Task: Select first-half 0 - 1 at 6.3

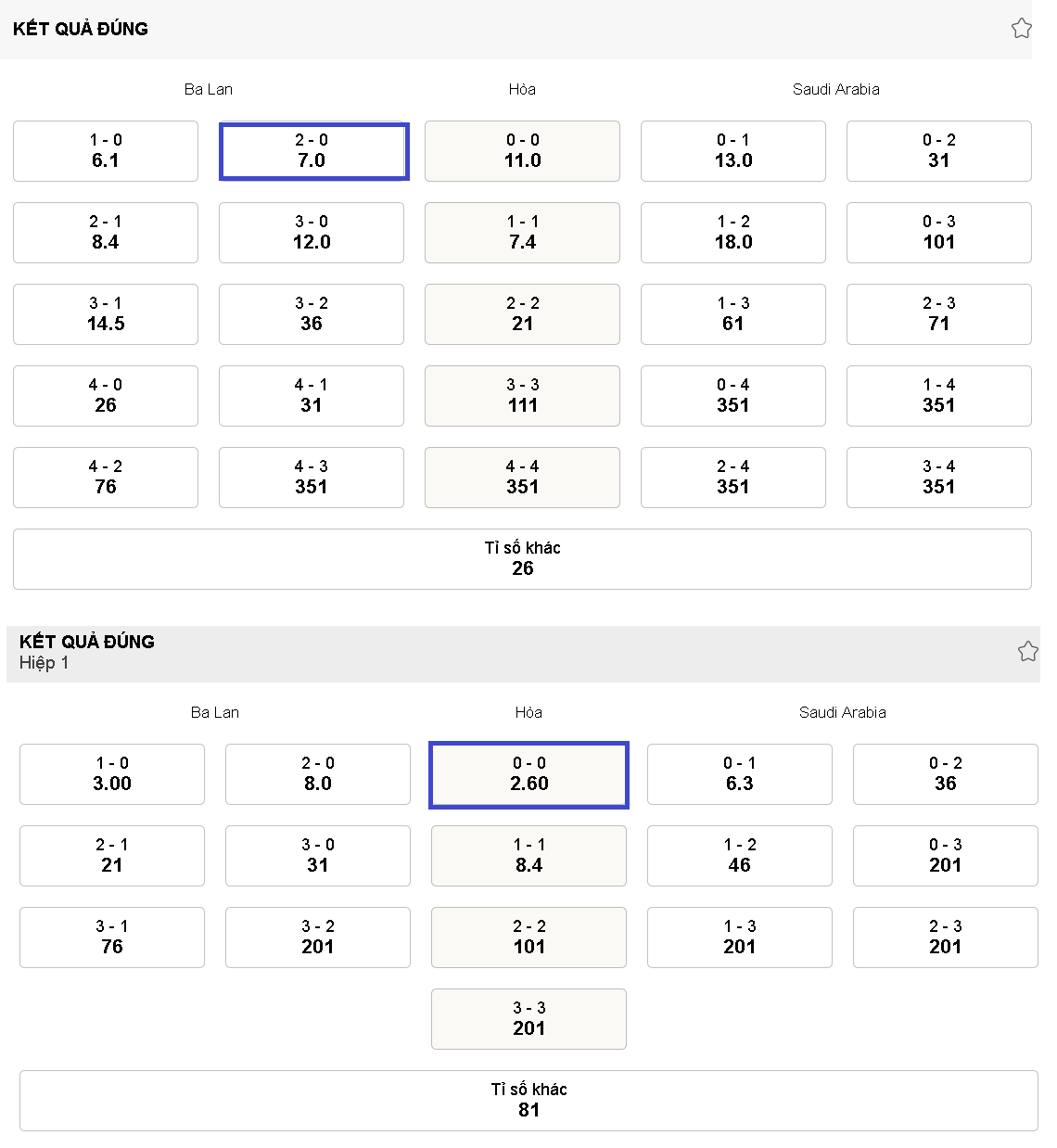Action: [739, 774]
